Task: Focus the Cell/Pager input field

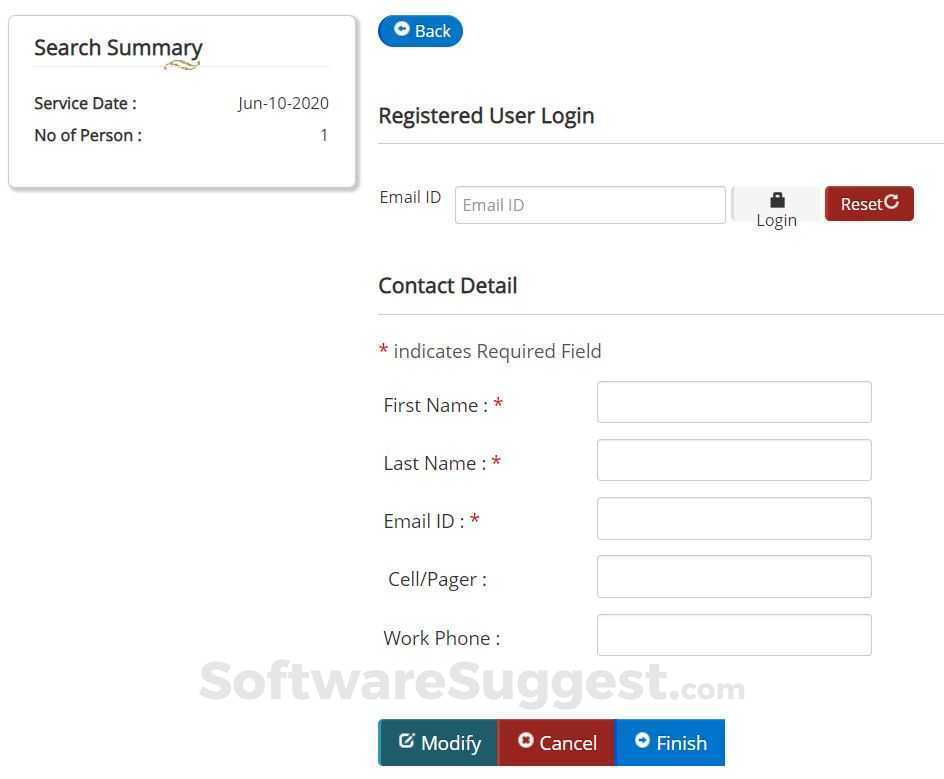Action: point(734,576)
